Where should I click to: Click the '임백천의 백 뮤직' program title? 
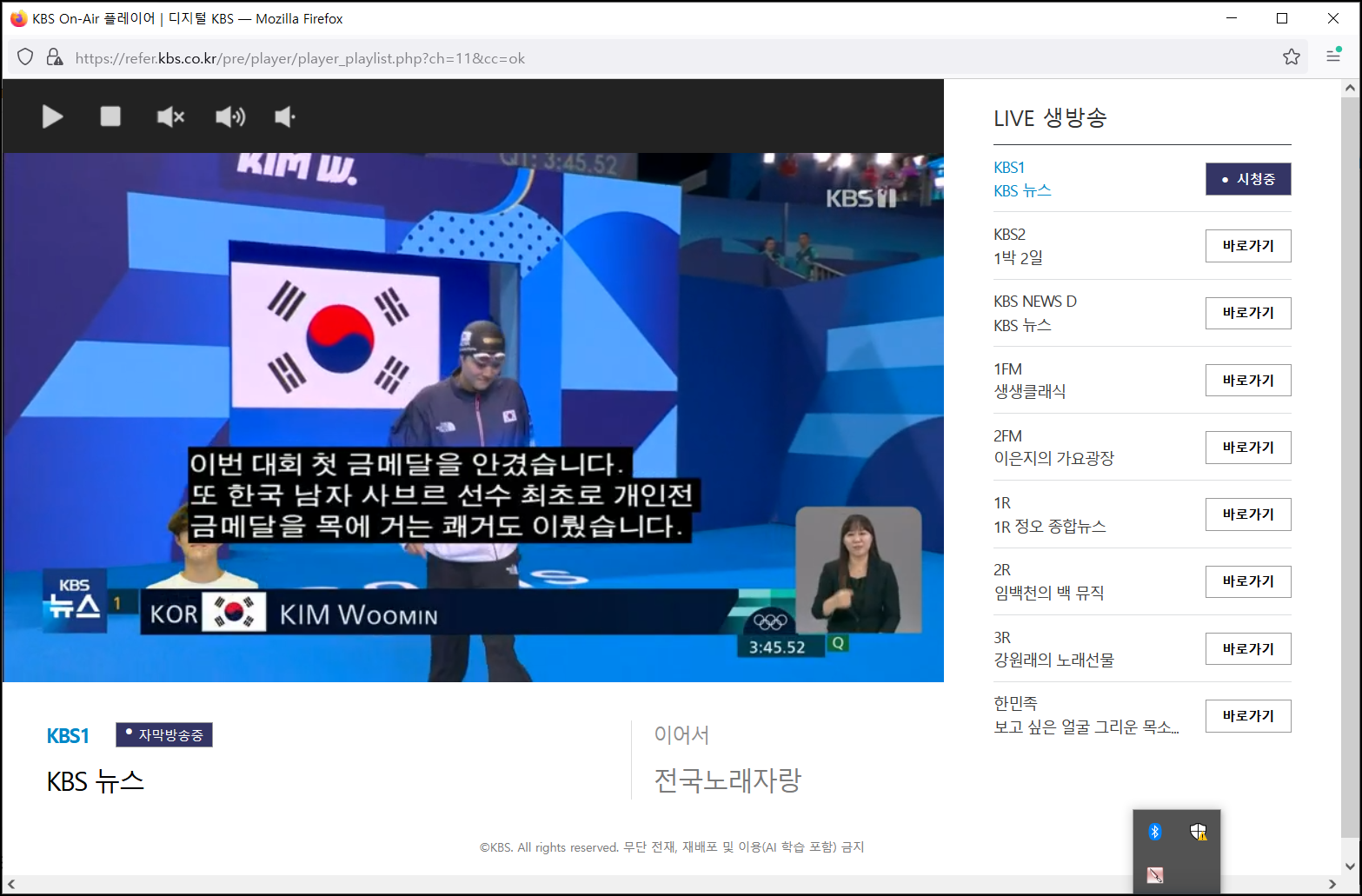pyautogui.click(x=1048, y=594)
